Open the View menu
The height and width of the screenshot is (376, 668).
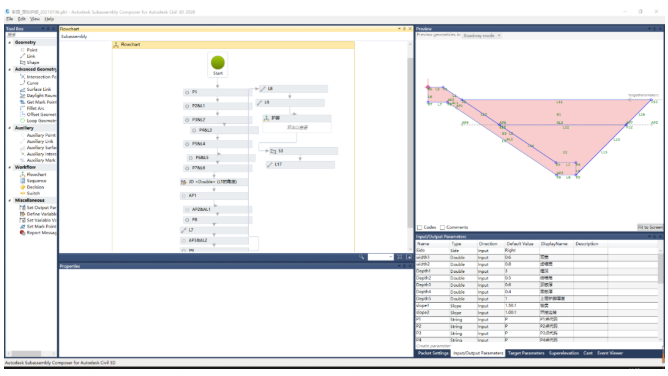[x=35, y=19]
